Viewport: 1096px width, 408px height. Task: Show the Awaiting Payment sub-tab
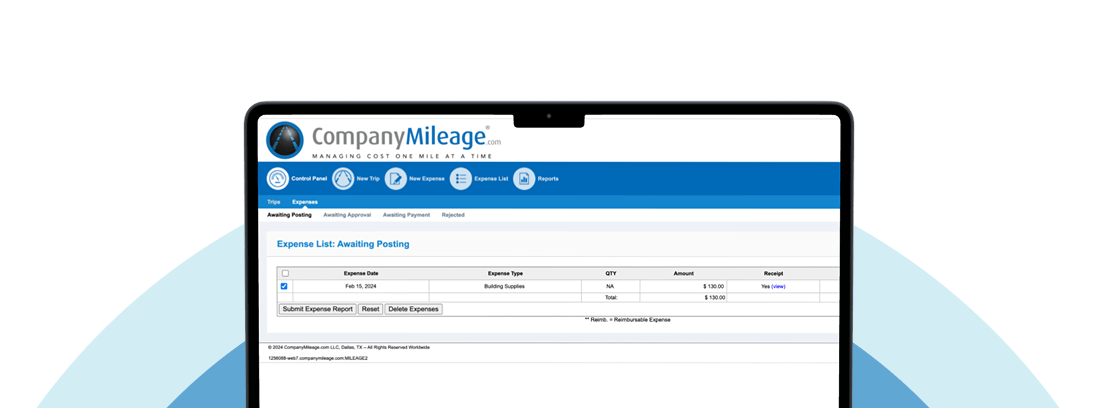[x=406, y=215]
